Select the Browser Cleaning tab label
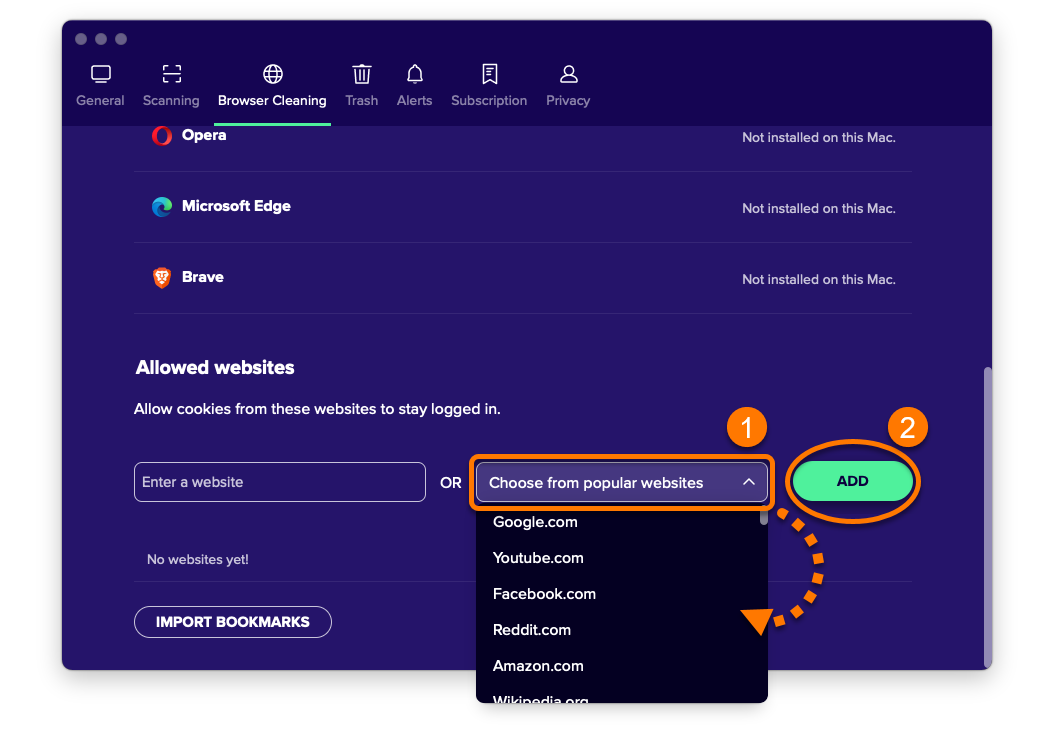1048x750 pixels. pyautogui.click(x=272, y=101)
